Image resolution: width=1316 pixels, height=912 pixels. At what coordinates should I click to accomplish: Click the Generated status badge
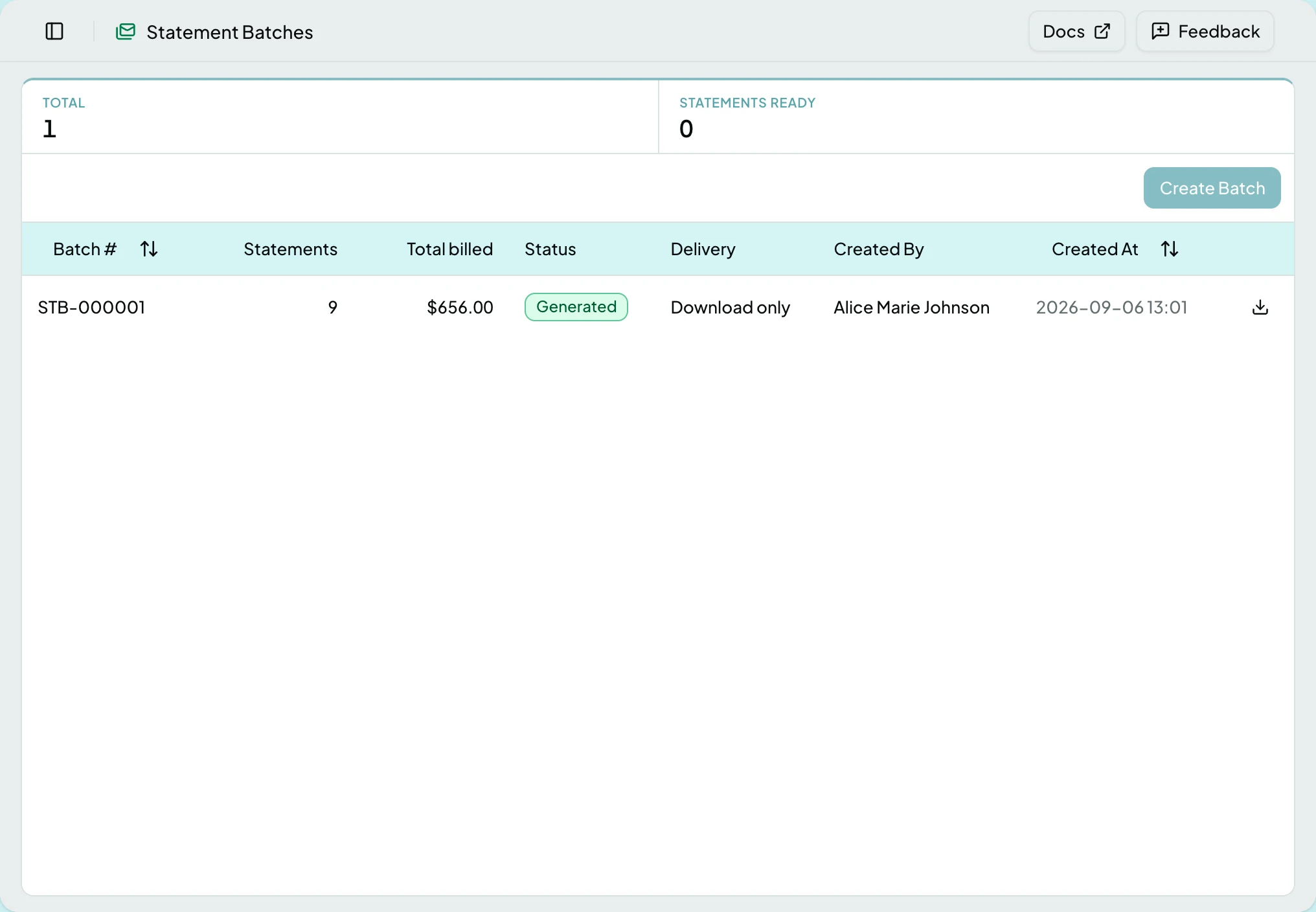click(576, 307)
